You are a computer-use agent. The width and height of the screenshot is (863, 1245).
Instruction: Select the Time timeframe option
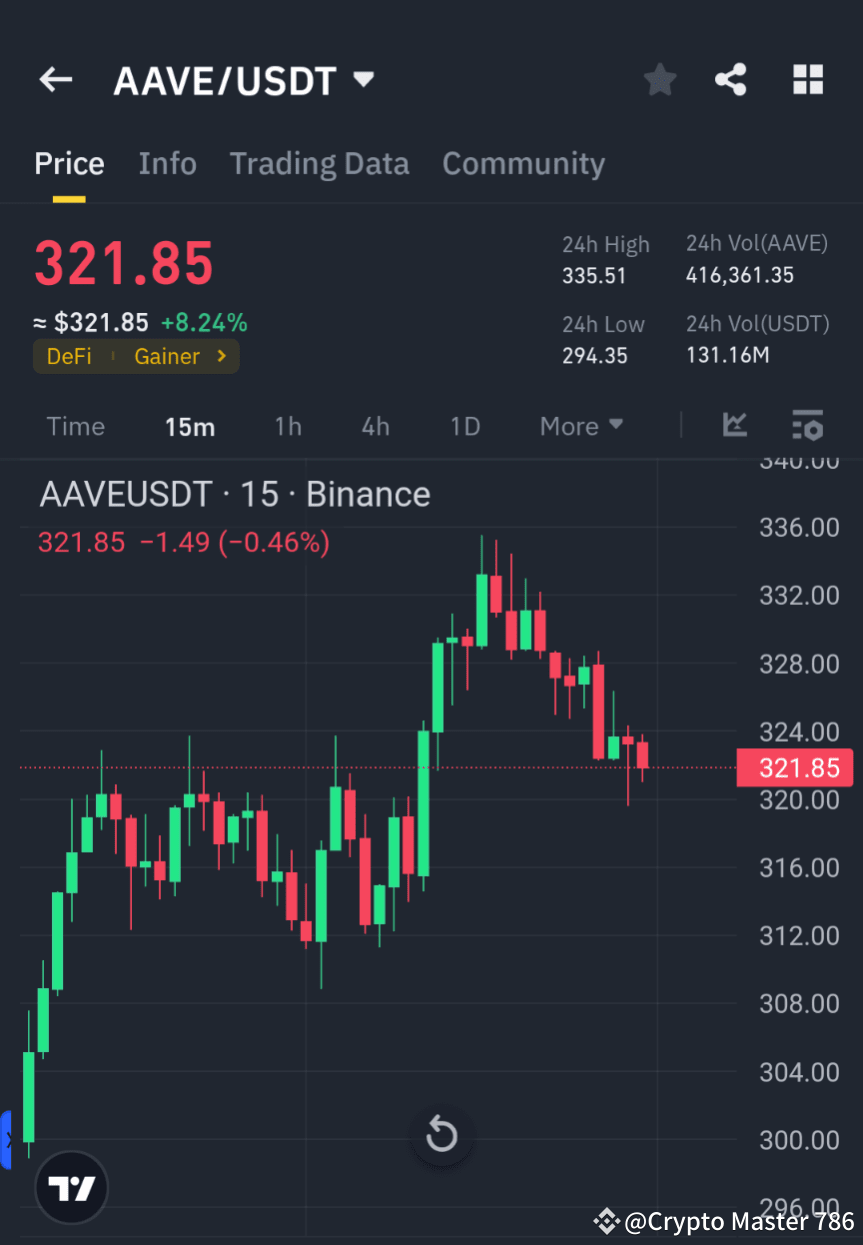[76, 425]
